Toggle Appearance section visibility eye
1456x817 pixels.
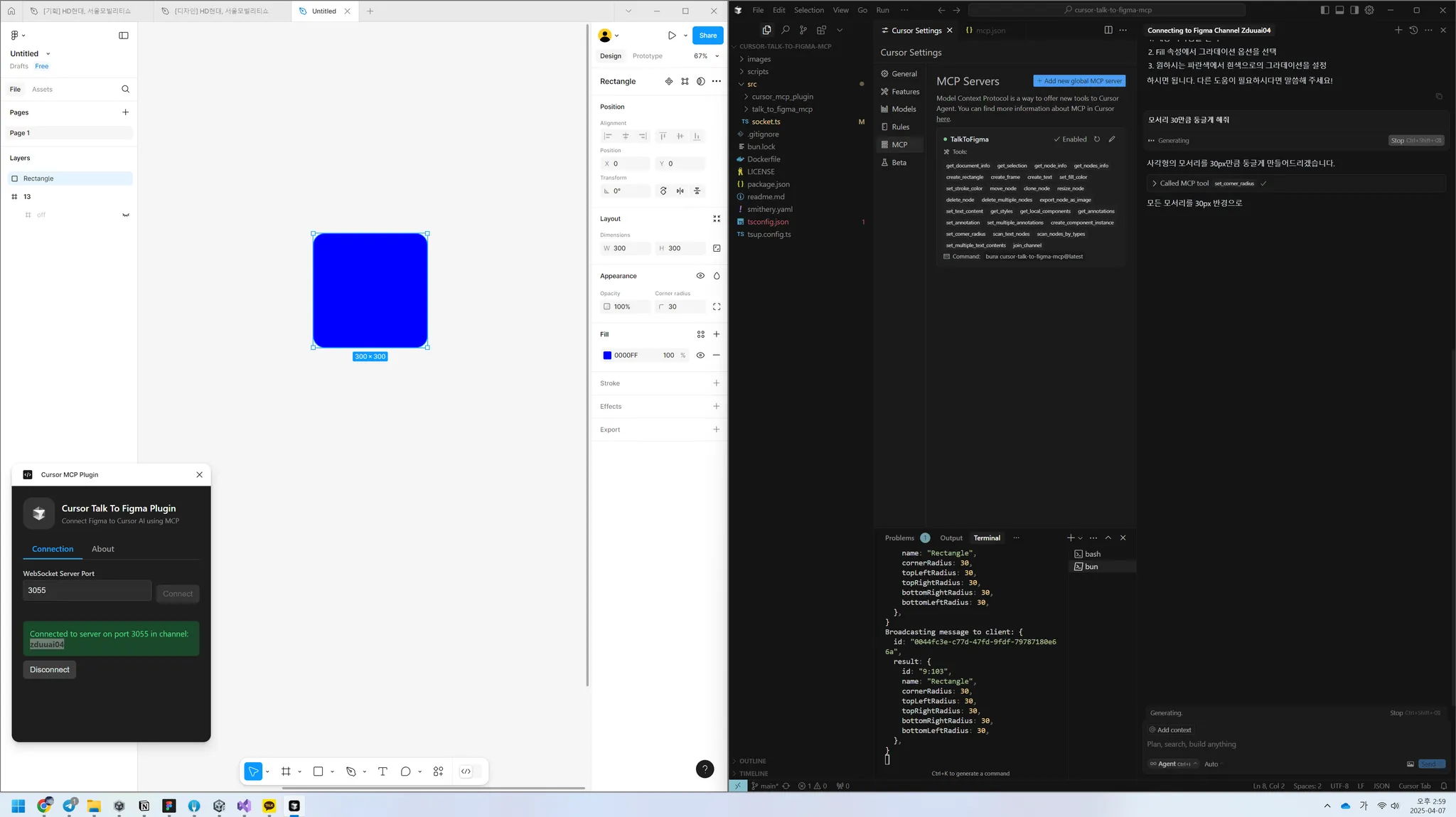pos(700,276)
